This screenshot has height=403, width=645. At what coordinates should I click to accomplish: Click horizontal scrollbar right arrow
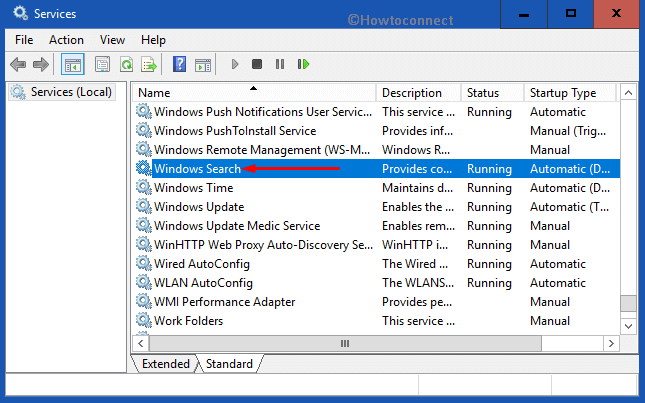pyautogui.click(x=611, y=343)
